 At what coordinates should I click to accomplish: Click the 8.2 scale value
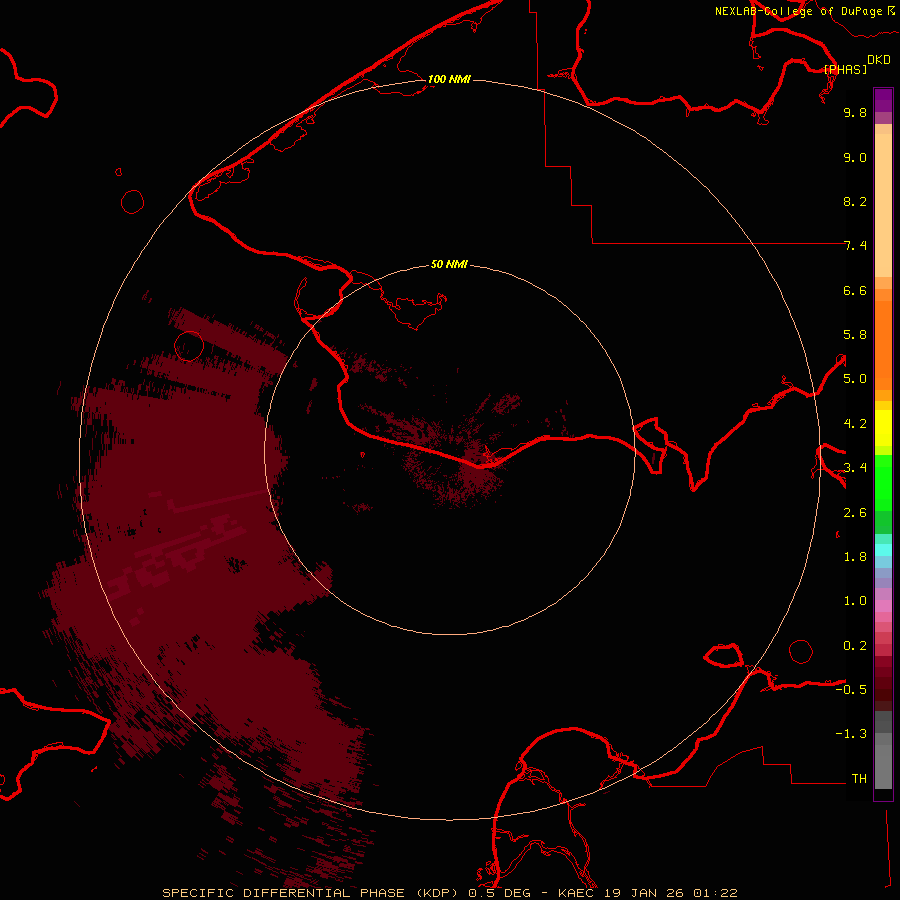(x=855, y=201)
